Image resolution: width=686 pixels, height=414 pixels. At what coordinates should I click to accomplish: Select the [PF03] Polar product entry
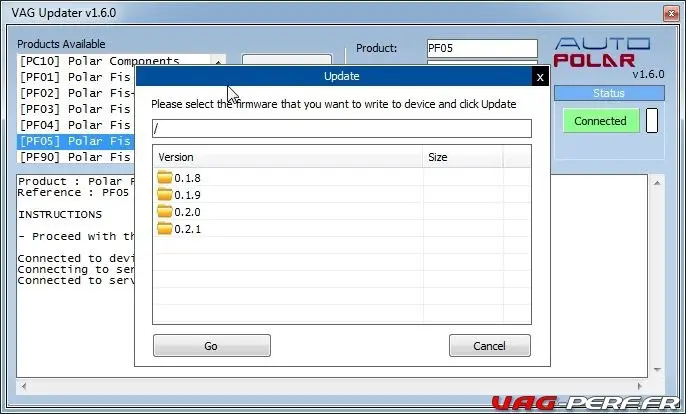[x=77, y=109]
